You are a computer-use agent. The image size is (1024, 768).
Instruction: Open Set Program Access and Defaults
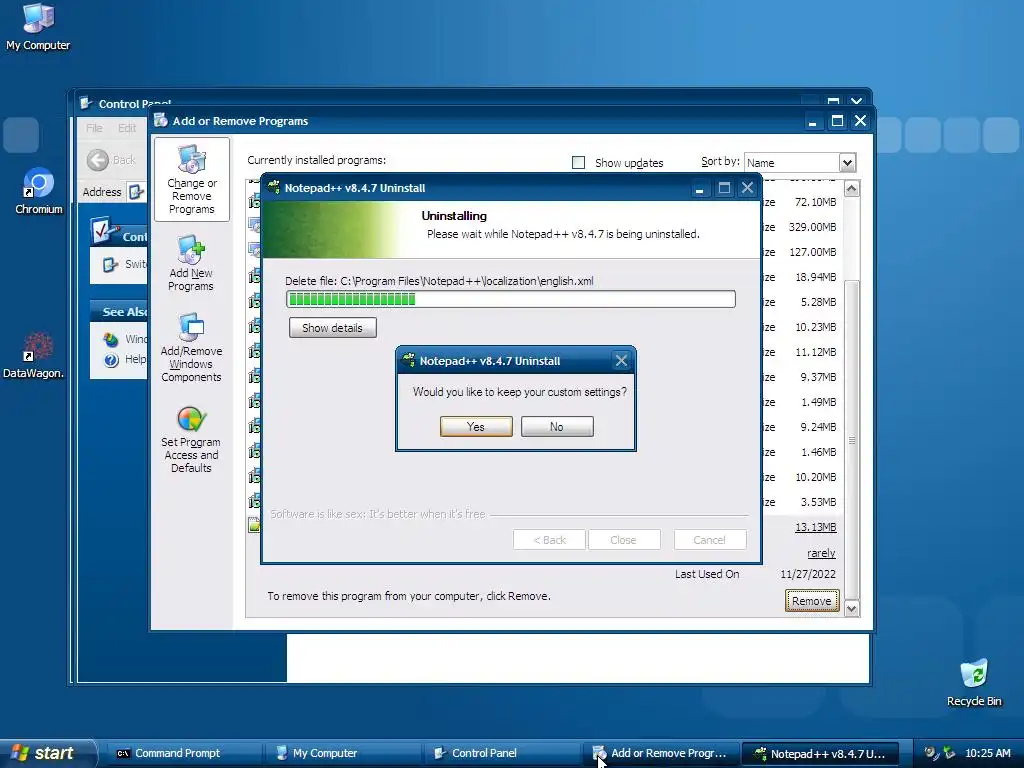pyautogui.click(x=191, y=439)
